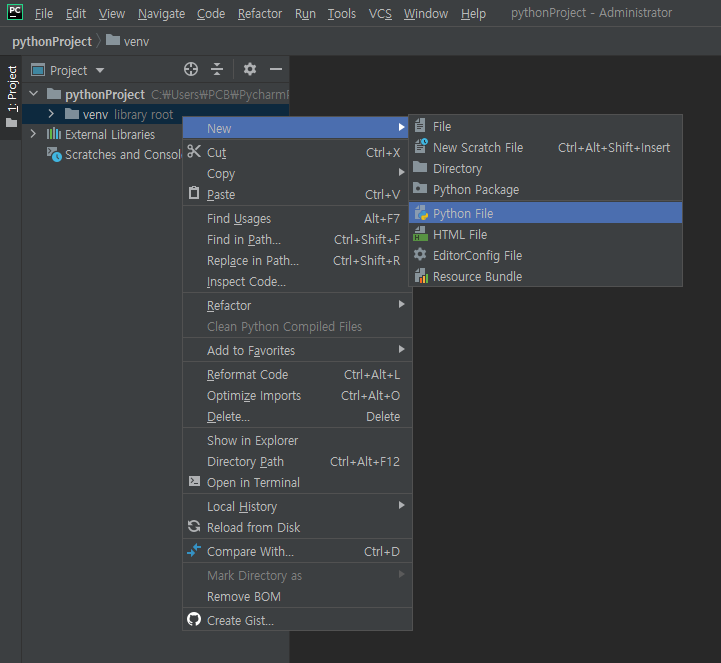Select Remove BOM entry
Image resolution: width=721 pixels, height=663 pixels.
click(x=297, y=596)
